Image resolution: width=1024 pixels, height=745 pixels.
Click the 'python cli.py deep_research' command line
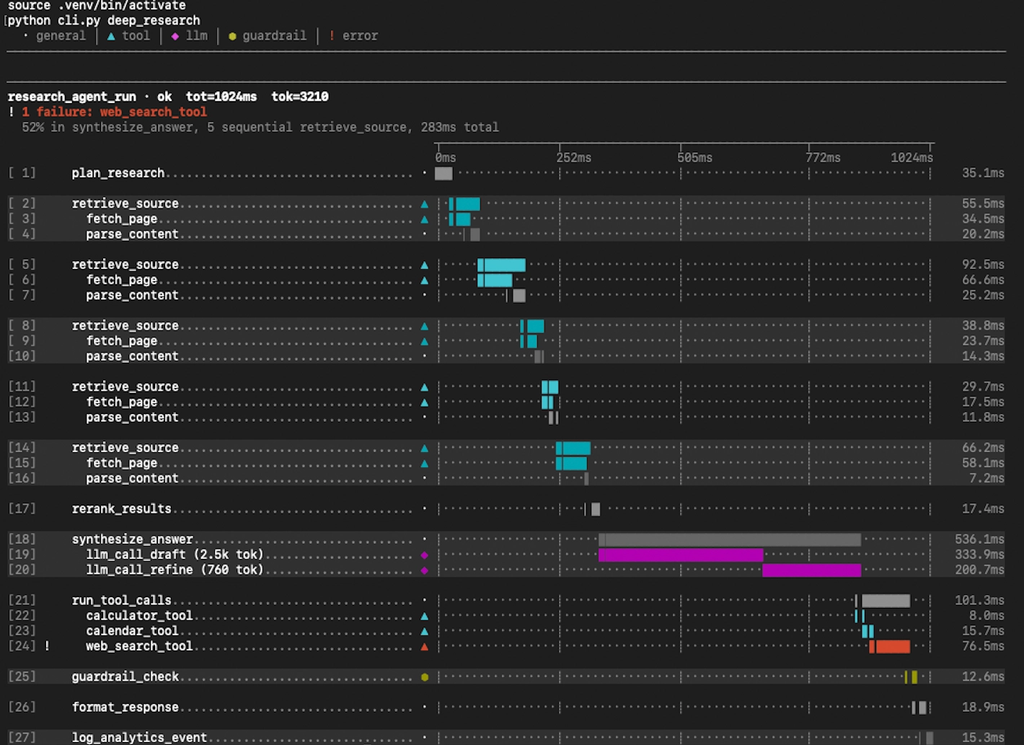(104, 21)
